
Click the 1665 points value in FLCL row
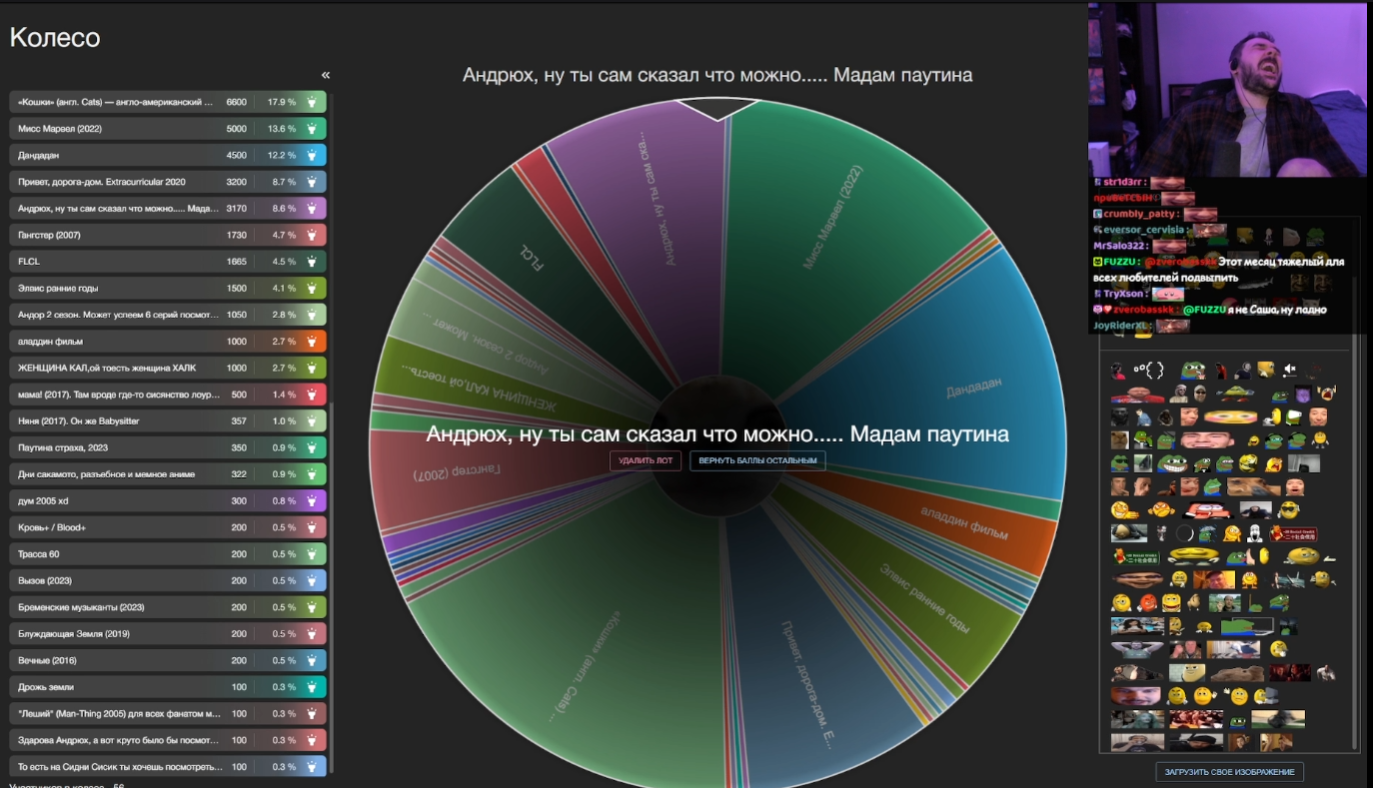[236, 261]
